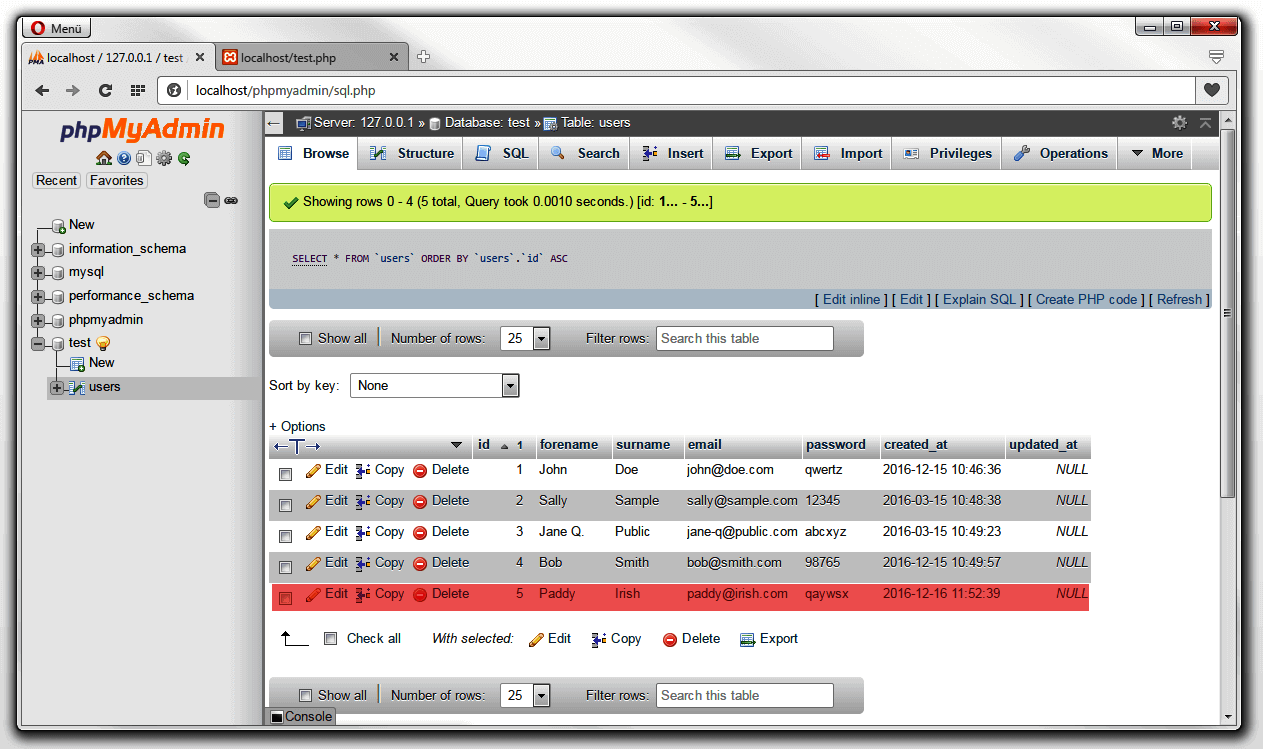The image size is (1263, 749).
Task: Click the Edit pencil icon for John Doe
Action: pyautogui.click(x=313, y=469)
